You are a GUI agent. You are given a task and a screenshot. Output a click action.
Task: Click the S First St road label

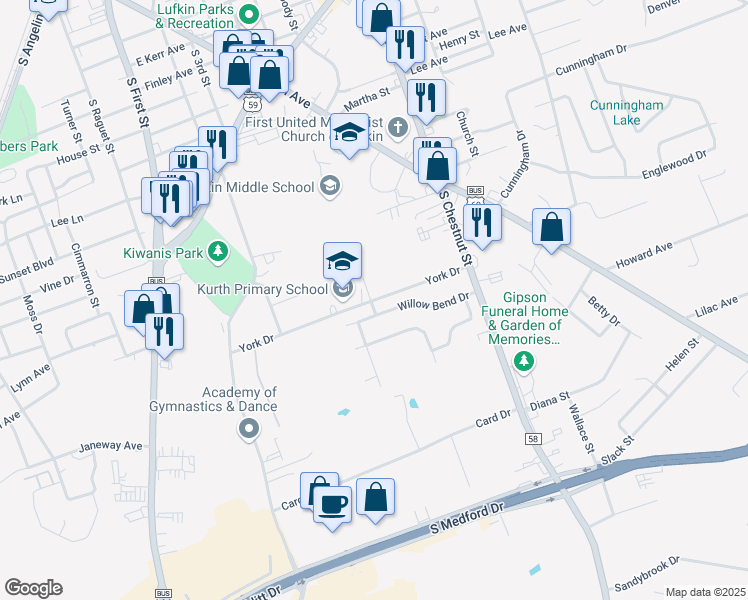point(138,103)
